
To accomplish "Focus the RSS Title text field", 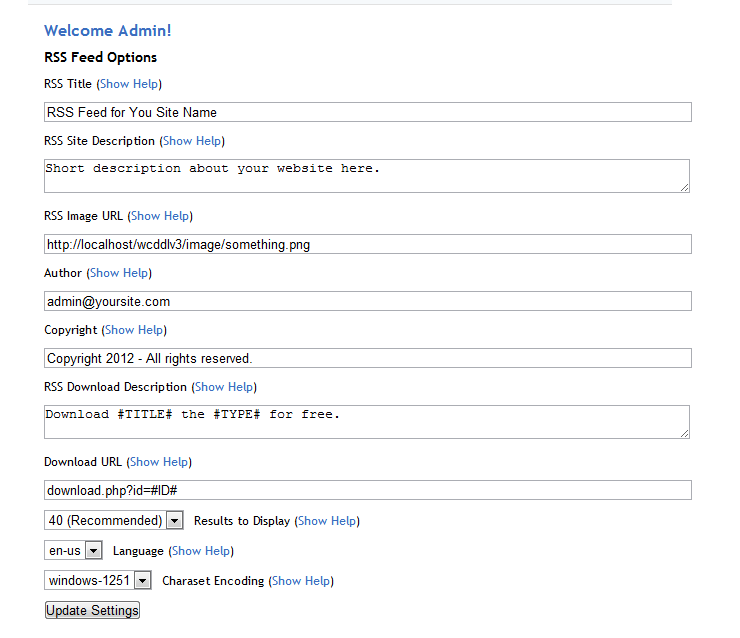I will tap(367, 112).
